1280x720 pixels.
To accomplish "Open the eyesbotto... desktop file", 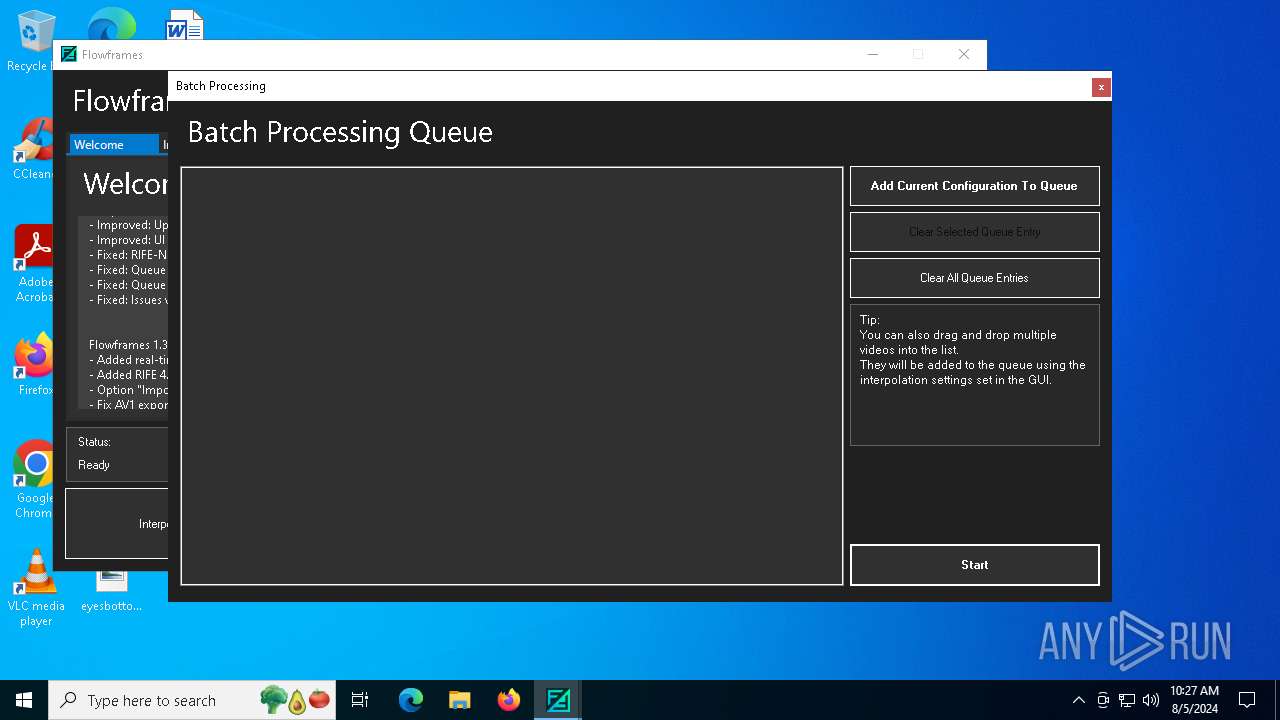I will coord(111,590).
